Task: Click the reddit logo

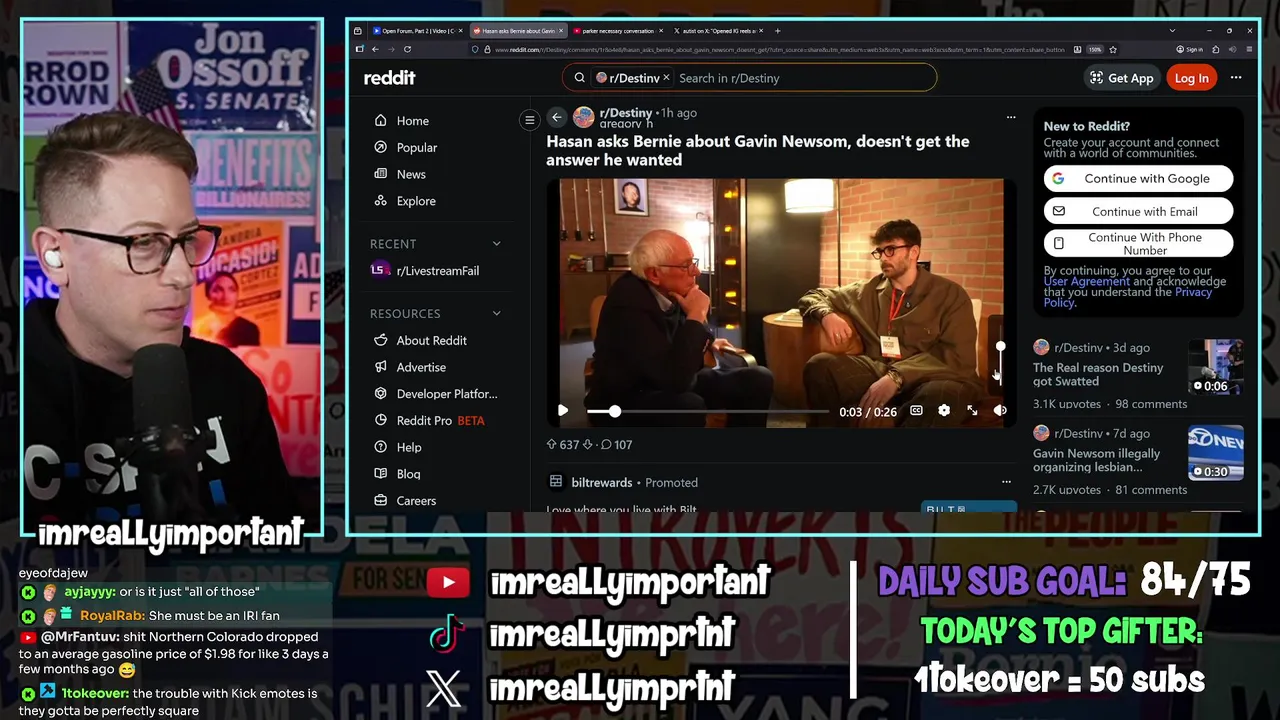Action: [x=389, y=78]
